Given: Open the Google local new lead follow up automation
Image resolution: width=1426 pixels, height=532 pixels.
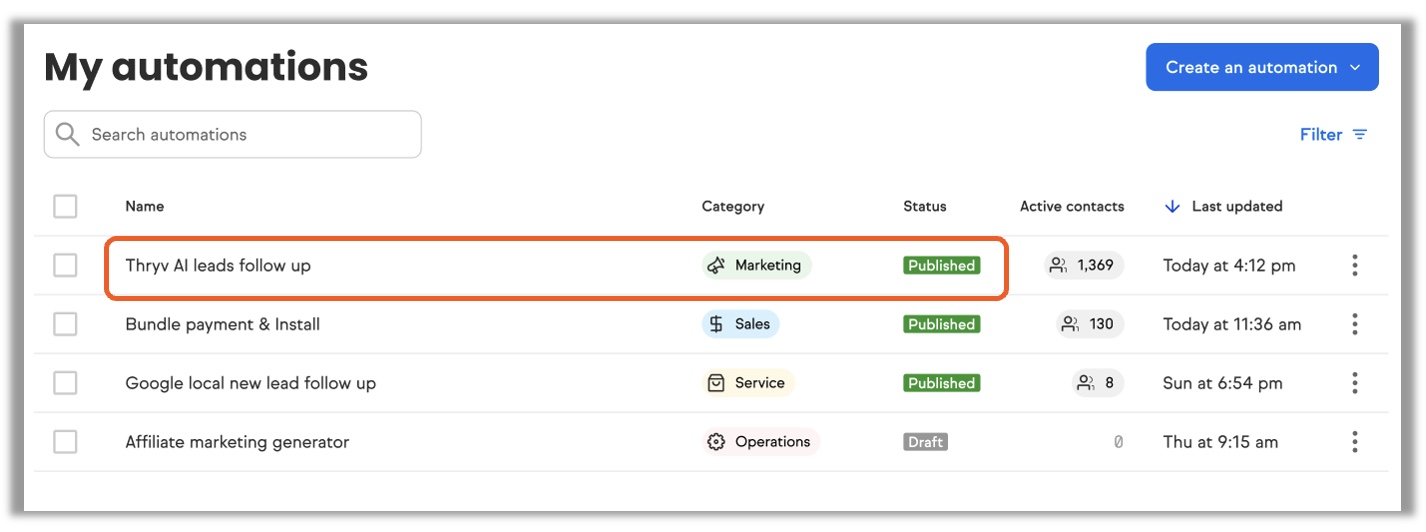Looking at the screenshot, I should tap(250, 383).
